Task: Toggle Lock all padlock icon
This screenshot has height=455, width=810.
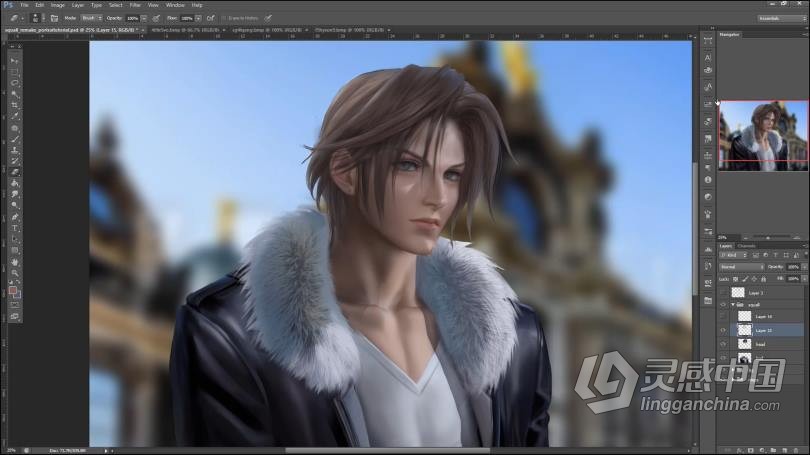Action: [764, 279]
